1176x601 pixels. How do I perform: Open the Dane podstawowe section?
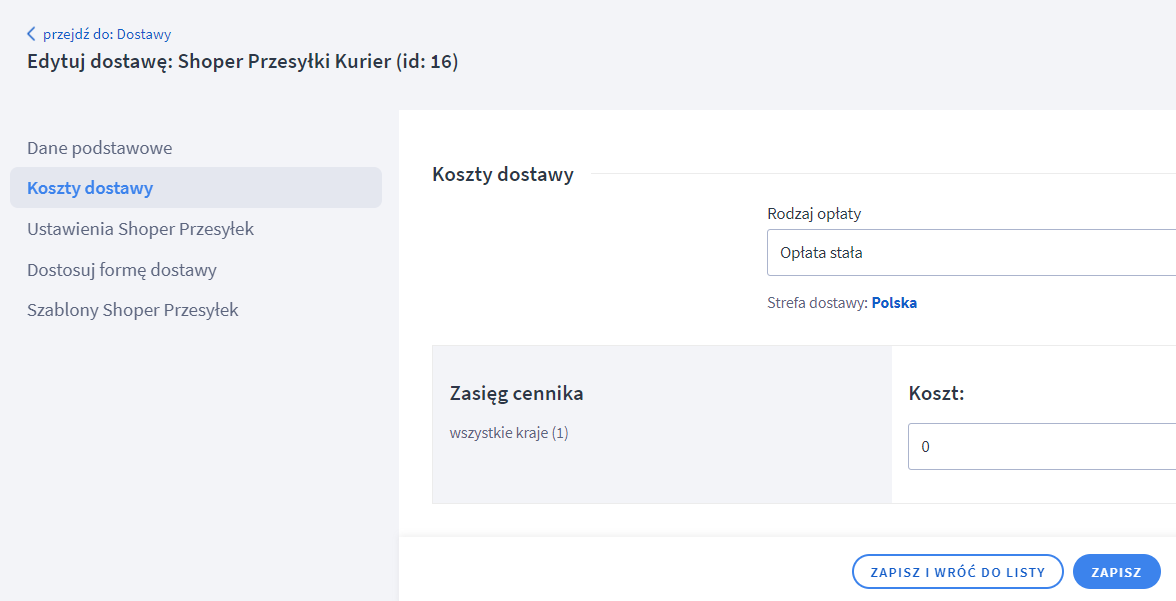[x=100, y=148]
